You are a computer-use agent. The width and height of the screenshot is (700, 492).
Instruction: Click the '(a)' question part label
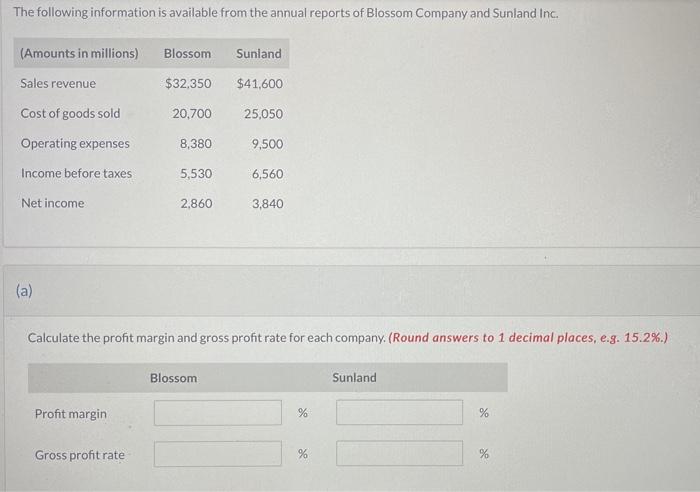click(x=24, y=292)
